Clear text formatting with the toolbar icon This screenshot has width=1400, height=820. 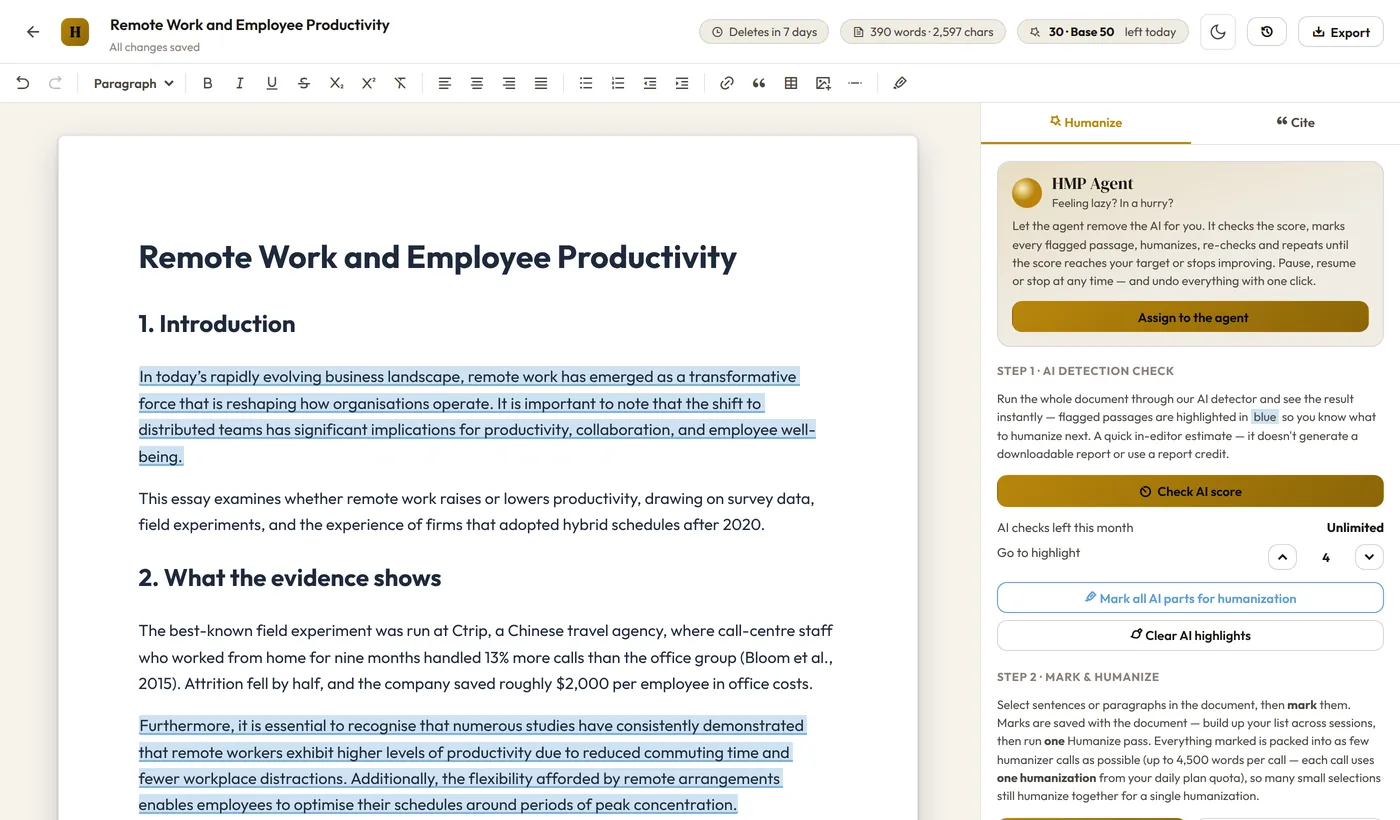400,84
